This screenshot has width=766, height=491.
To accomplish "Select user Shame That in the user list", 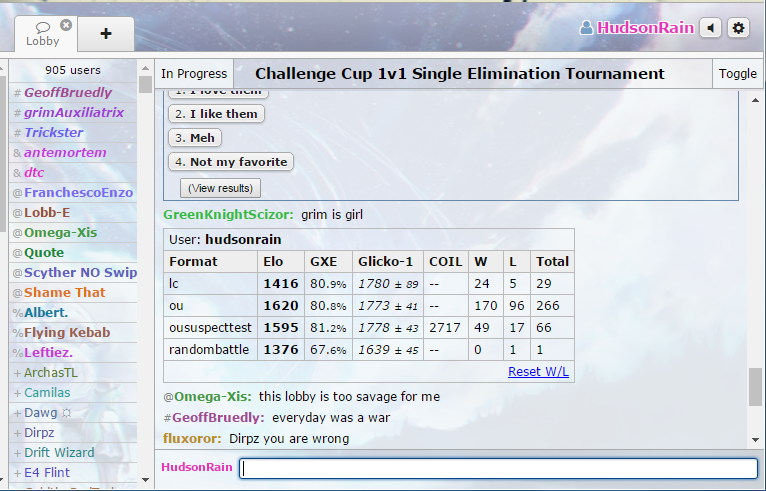I will (73, 293).
